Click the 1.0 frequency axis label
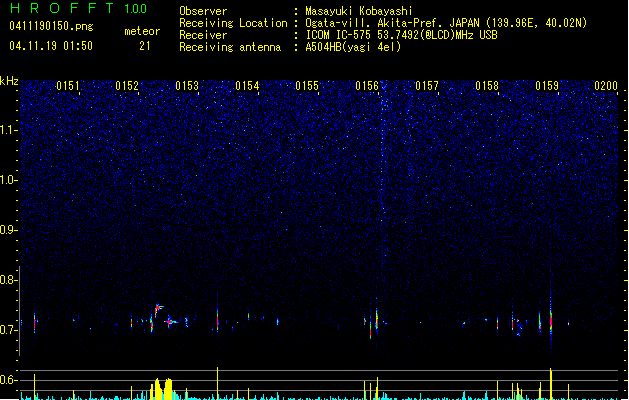This screenshot has width=629, height=400. coord(8,180)
